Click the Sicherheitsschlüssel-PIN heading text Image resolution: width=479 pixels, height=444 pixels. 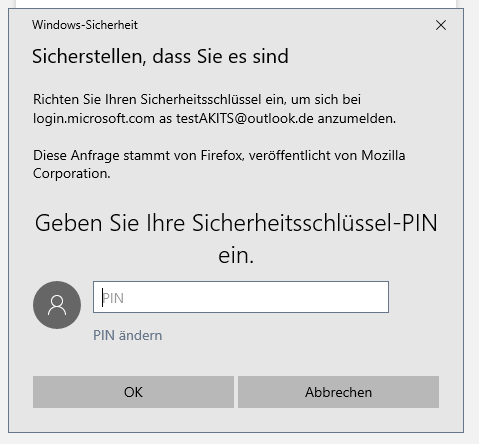[x=314, y=223]
